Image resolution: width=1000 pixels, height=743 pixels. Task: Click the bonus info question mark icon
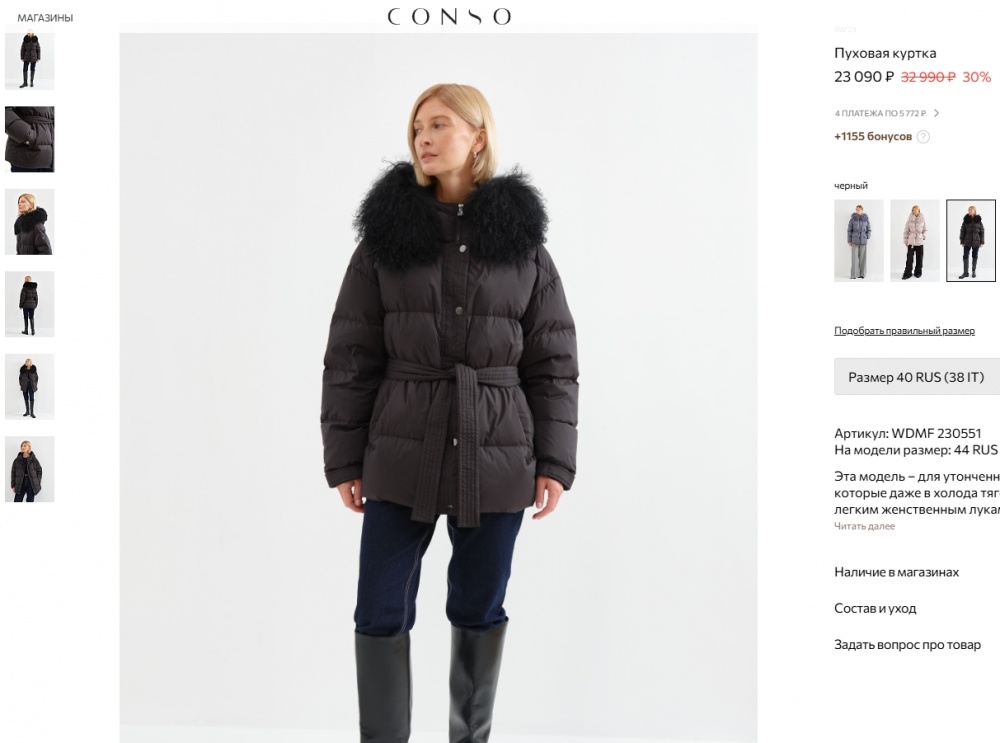pyautogui.click(x=923, y=137)
